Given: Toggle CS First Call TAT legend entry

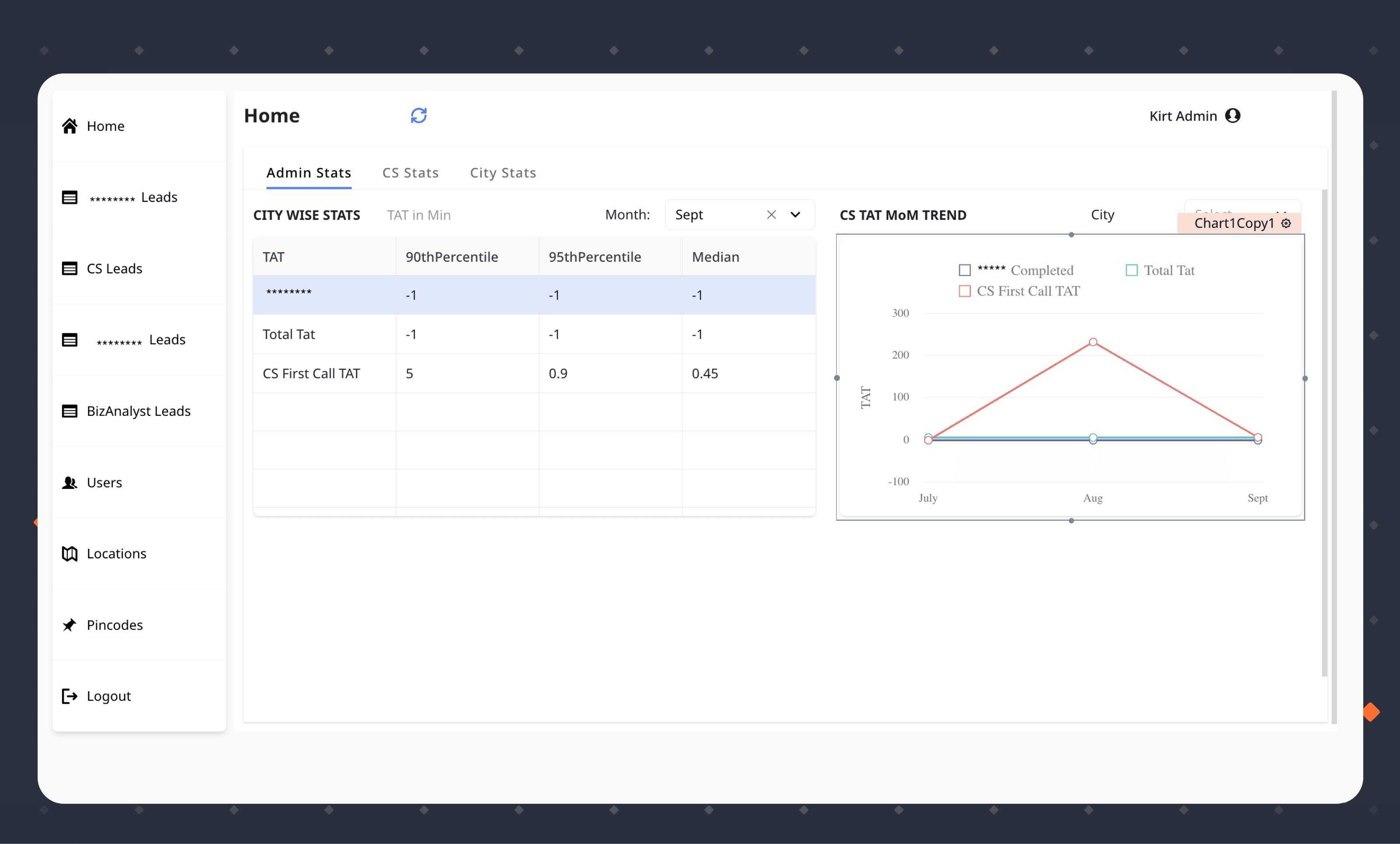Looking at the screenshot, I should pyautogui.click(x=964, y=291).
